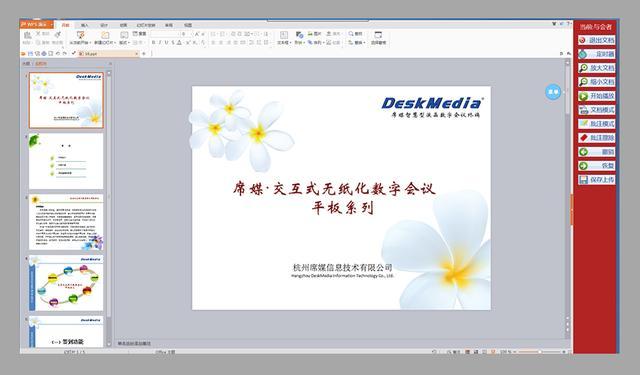The image size is (640, 375).
Task: Enable 批注模式 annotation mode
Action: click(x=596, y=124)
